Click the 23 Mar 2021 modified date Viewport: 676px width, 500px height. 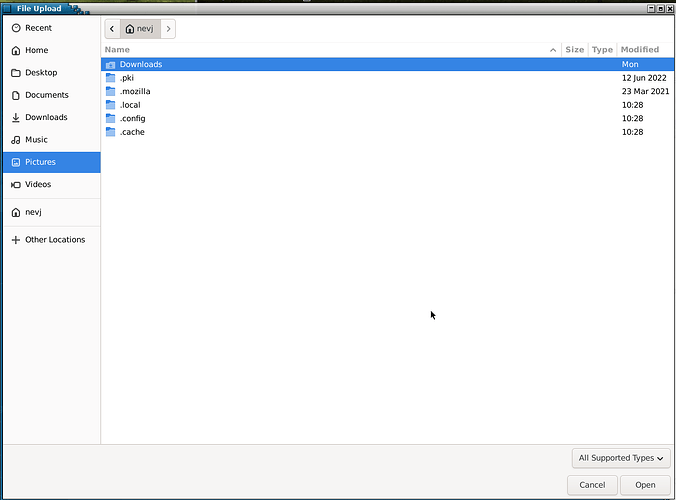click(x=645, y=91)
